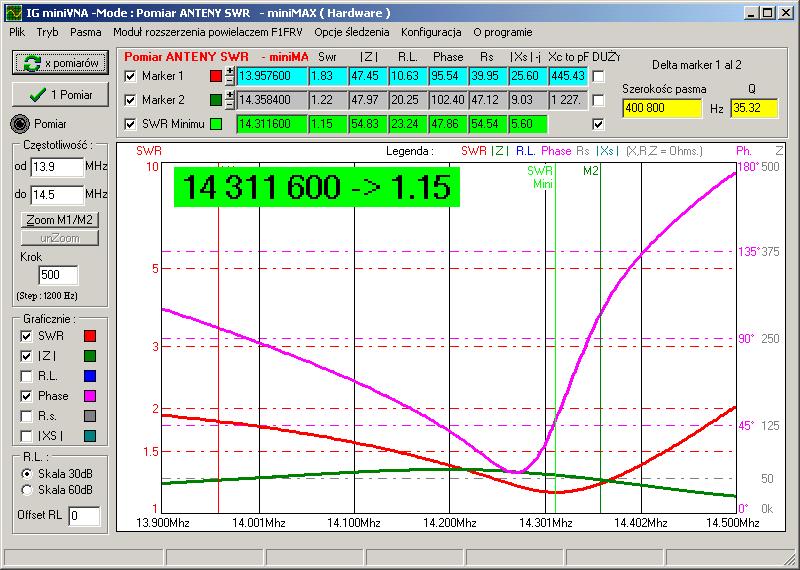The image size is (800, 570).
Task: Click the light green SWR Minimu color square
Action: click(217, 124)
